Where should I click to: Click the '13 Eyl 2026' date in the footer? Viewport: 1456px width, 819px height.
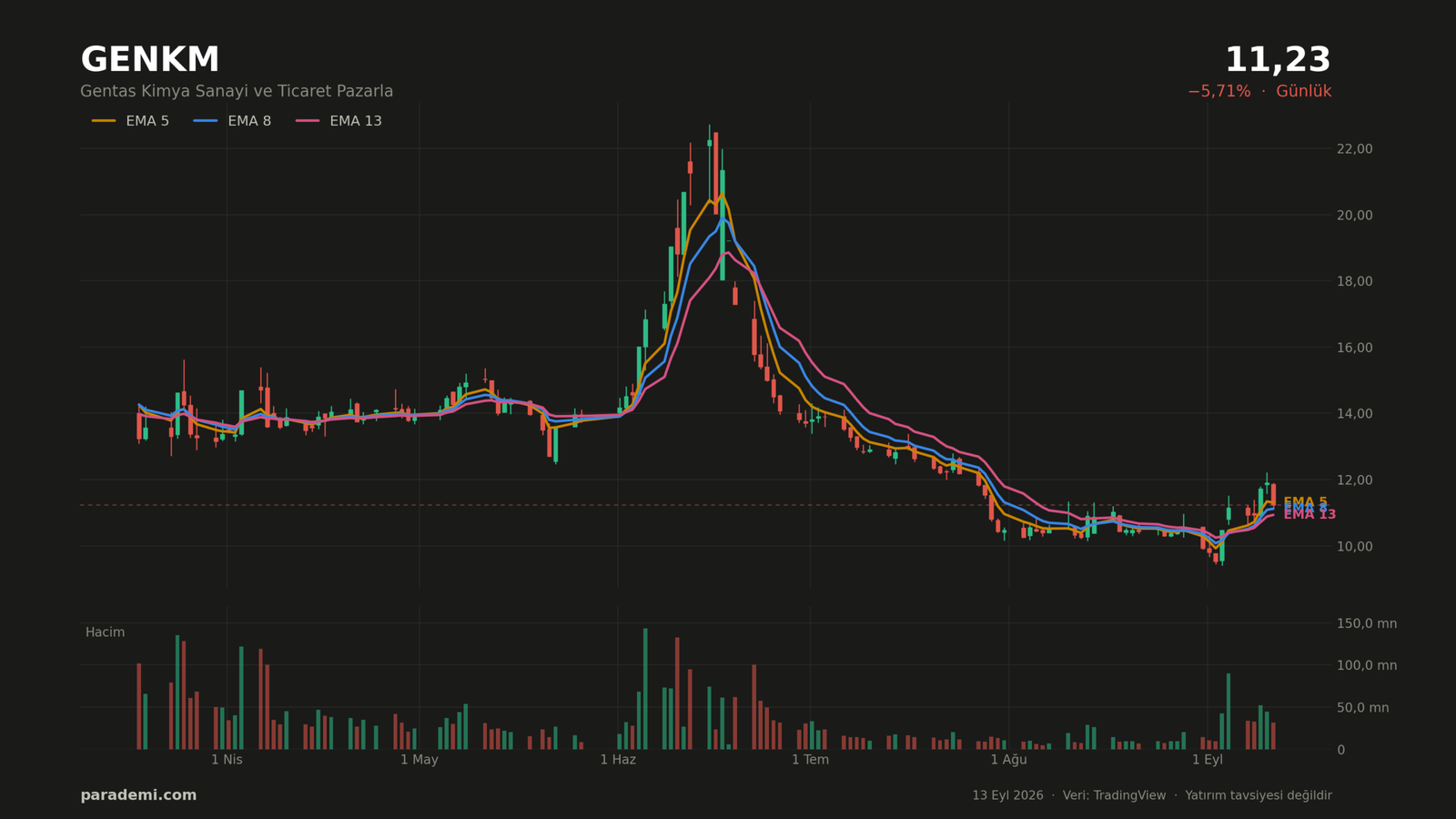(1007, 795)
